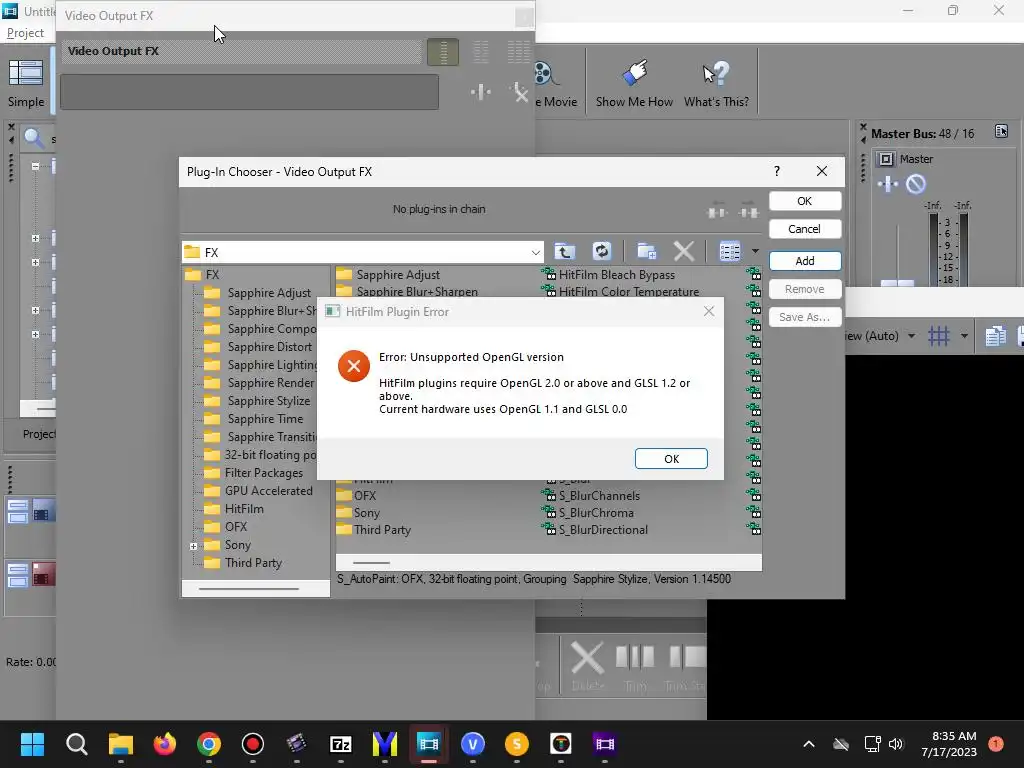The image size is (1024, 768).
Task: Select Sapphire Adjust in folder tree
Action: point(269,293)
